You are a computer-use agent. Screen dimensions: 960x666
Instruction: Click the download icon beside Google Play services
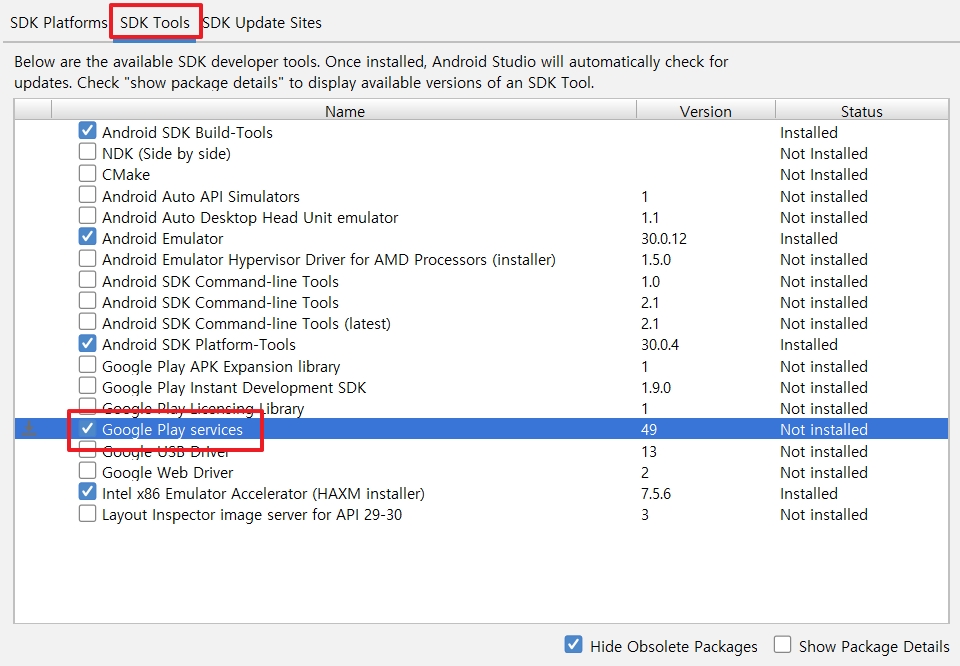[29, 429]
